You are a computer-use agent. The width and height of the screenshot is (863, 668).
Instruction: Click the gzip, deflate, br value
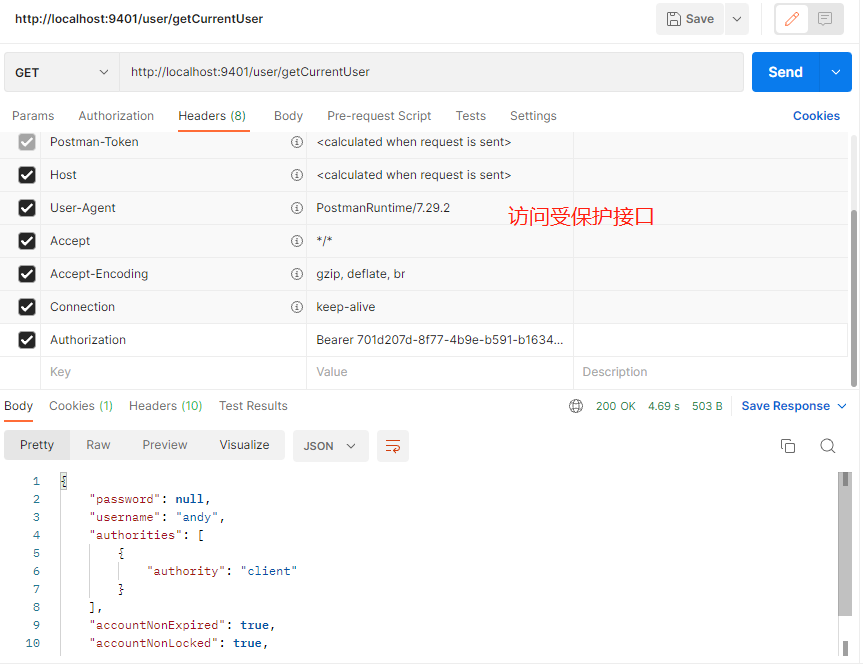click(361, 274)
